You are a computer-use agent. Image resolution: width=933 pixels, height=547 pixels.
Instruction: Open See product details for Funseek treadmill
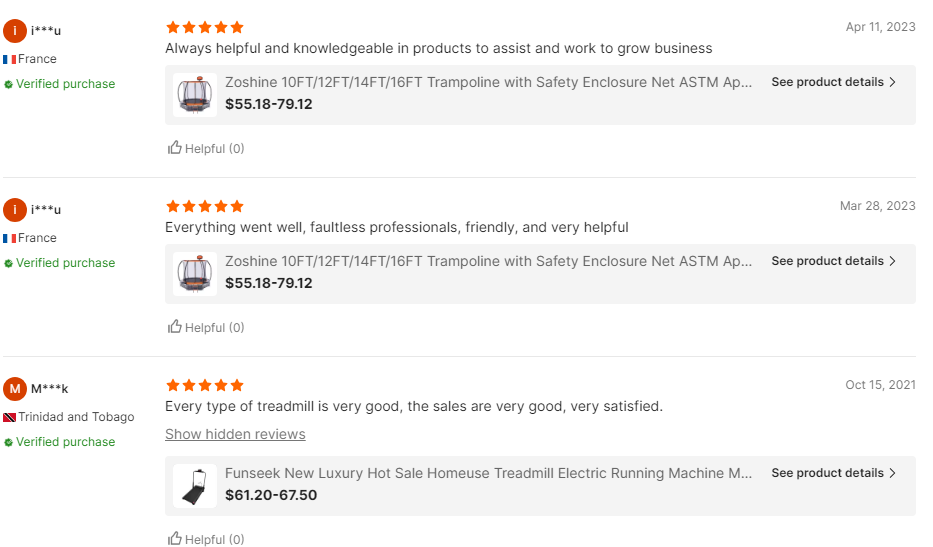(833, 473)
